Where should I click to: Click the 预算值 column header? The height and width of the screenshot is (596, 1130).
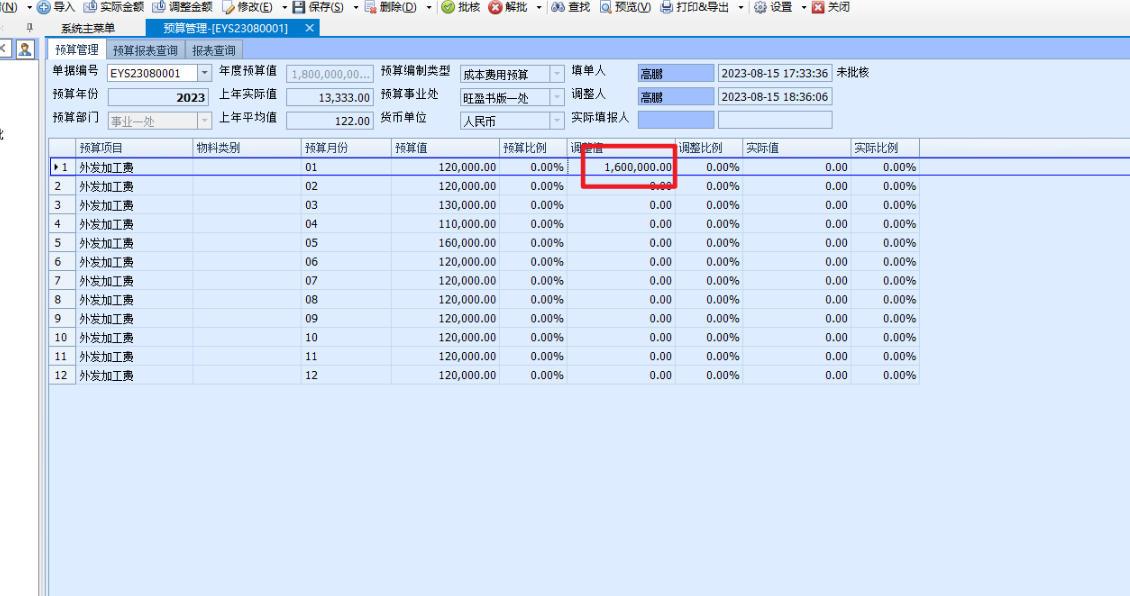point(445,148)
